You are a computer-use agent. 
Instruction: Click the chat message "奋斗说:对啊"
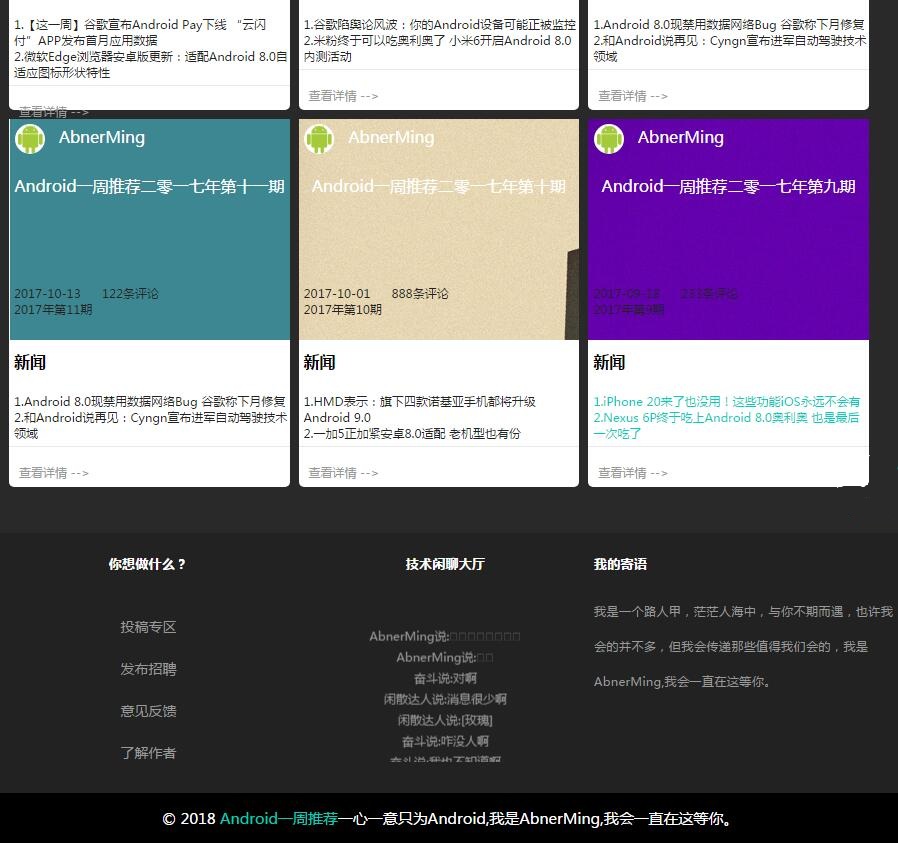pos(445,679)
